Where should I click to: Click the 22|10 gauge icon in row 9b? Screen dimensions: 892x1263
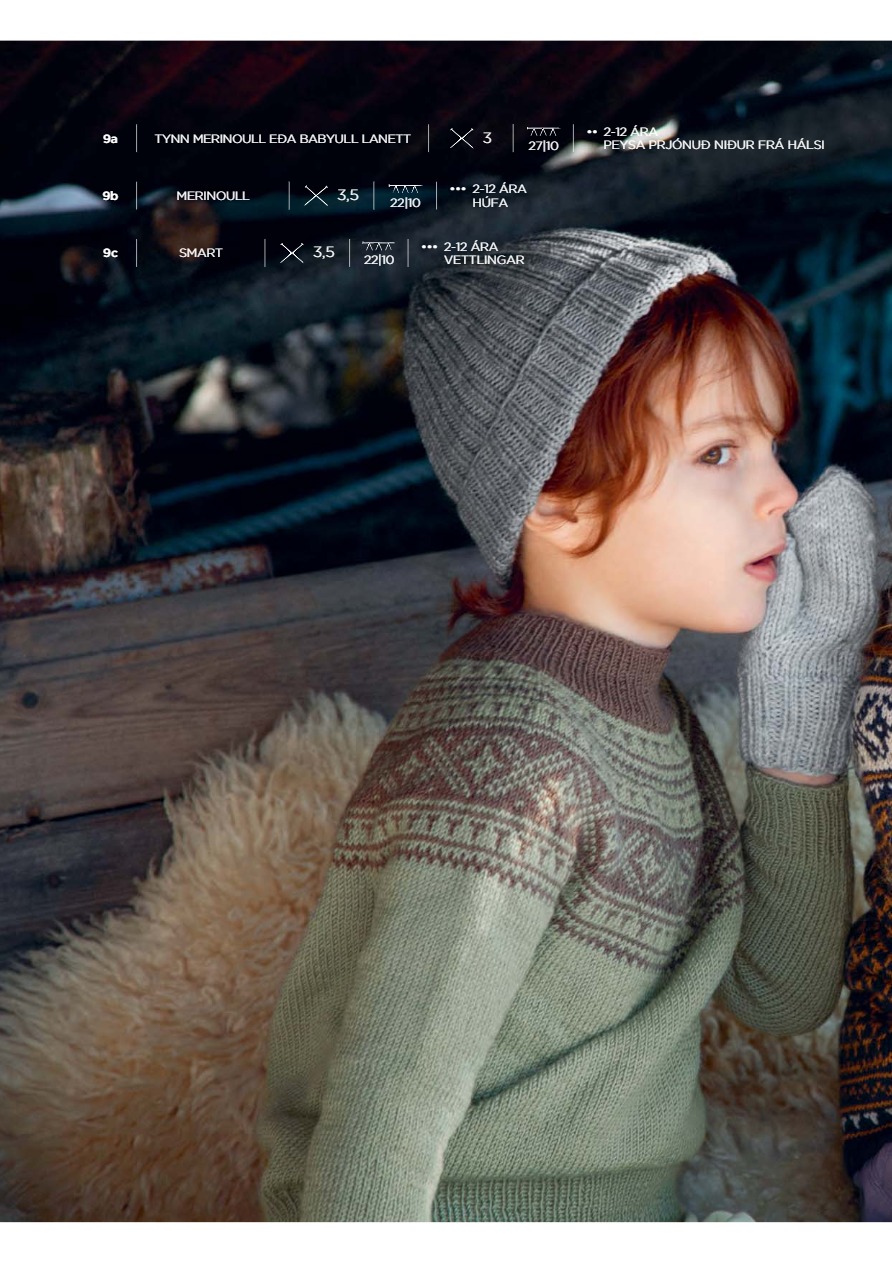coord(405,196)
